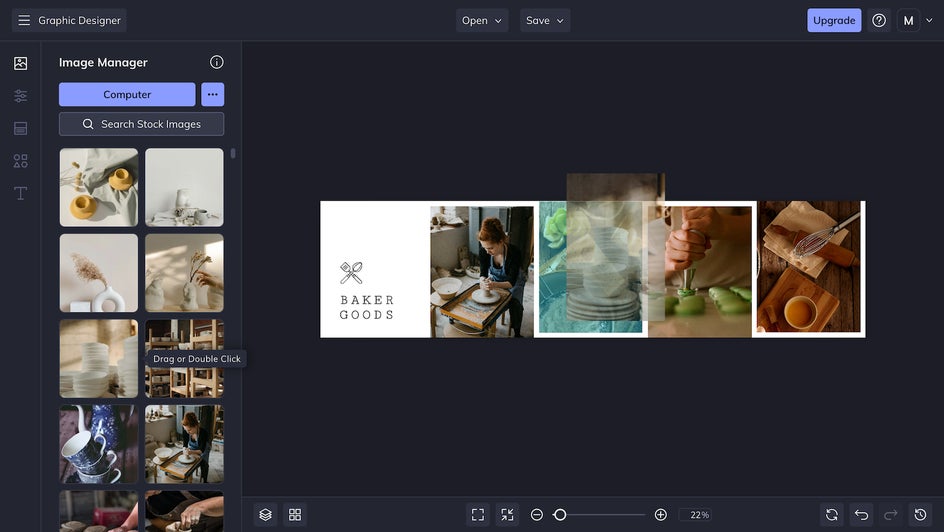This screenshot has width=944, height=532.
Task: Select the white vase on table thumbnail
Action: tap(184, 187)
